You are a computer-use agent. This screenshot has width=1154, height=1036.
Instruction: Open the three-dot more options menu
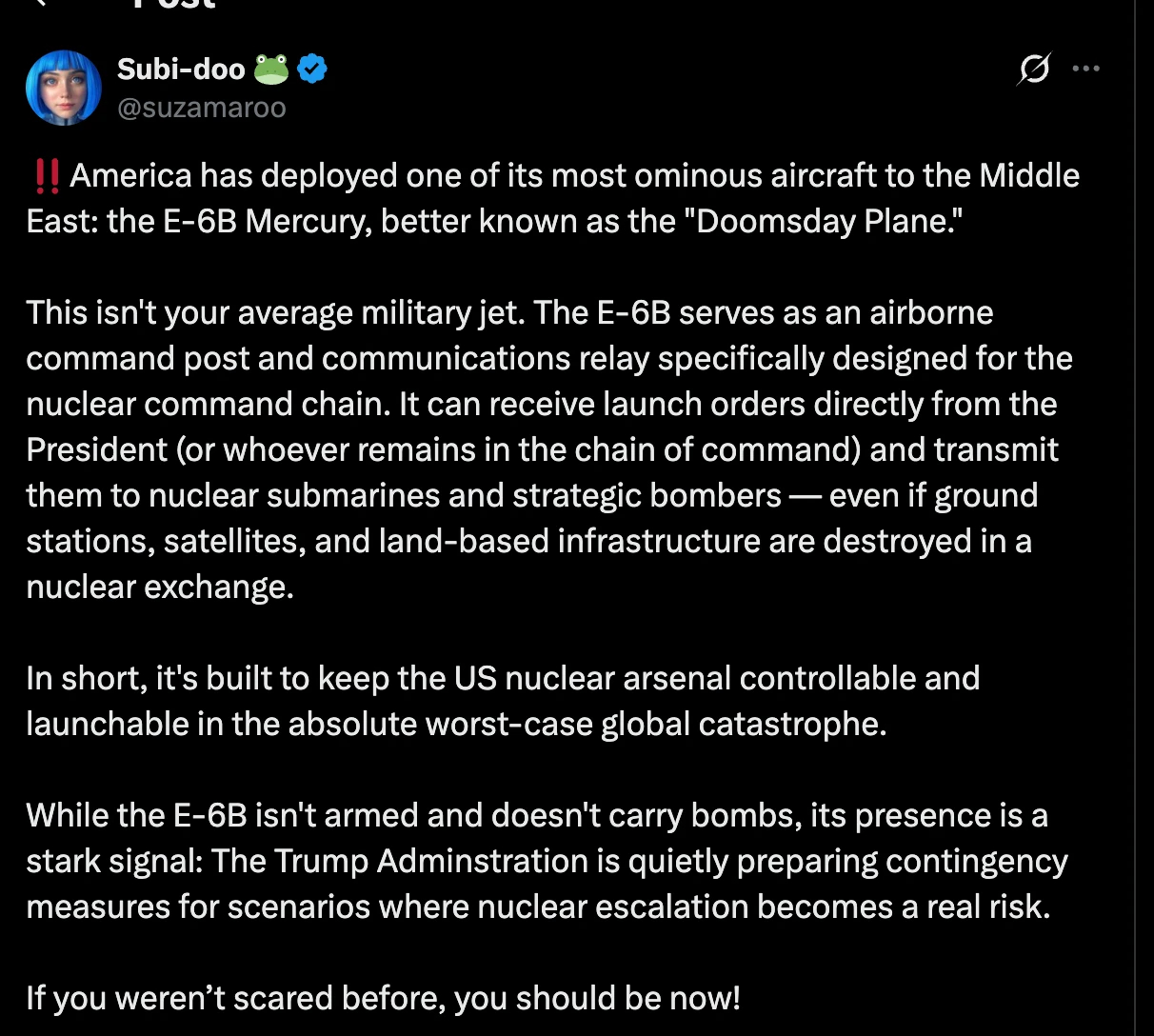(1085, 69)
